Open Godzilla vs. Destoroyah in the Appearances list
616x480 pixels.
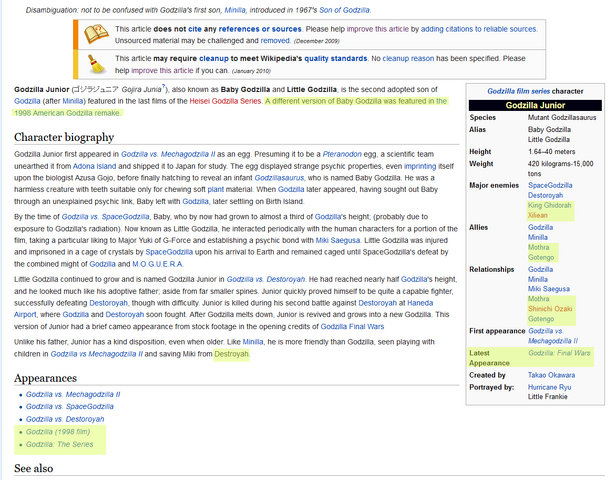pos(65,419)
